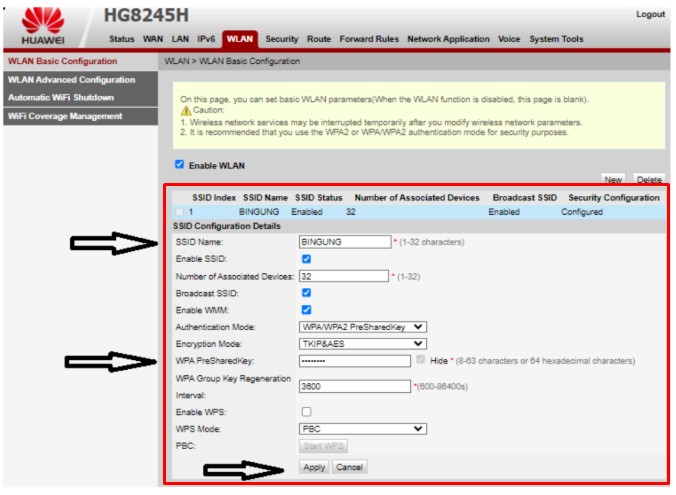Screen dimensions: 676x495
Task: Toggle the Enable WMM checkbox
Action: (307, 310)
